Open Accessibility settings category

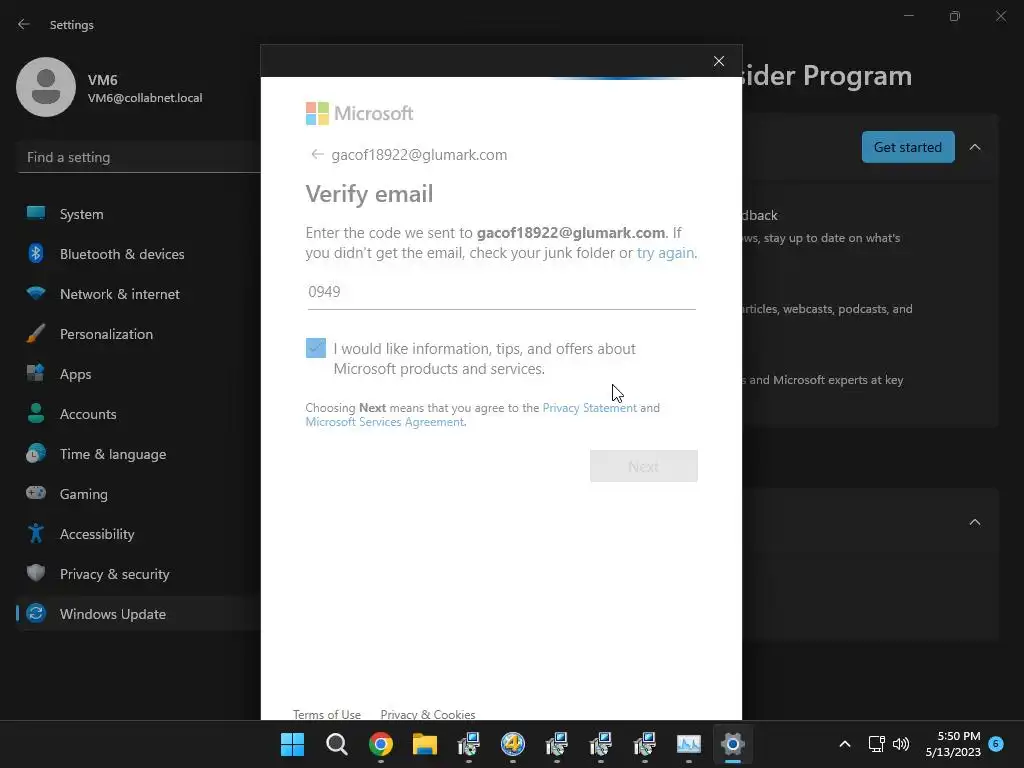click(x=138, y=534)
